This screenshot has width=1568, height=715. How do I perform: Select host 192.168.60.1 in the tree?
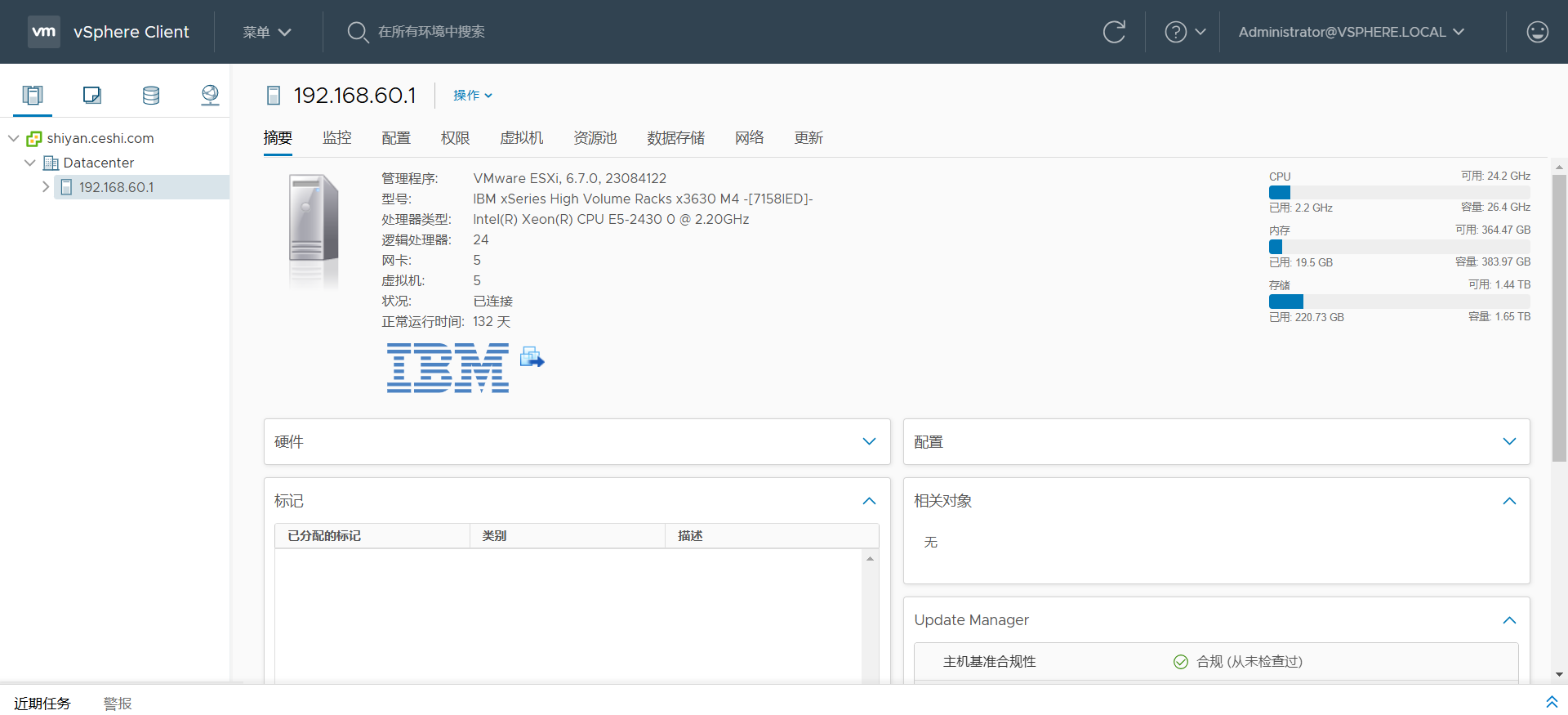point(117,187)
